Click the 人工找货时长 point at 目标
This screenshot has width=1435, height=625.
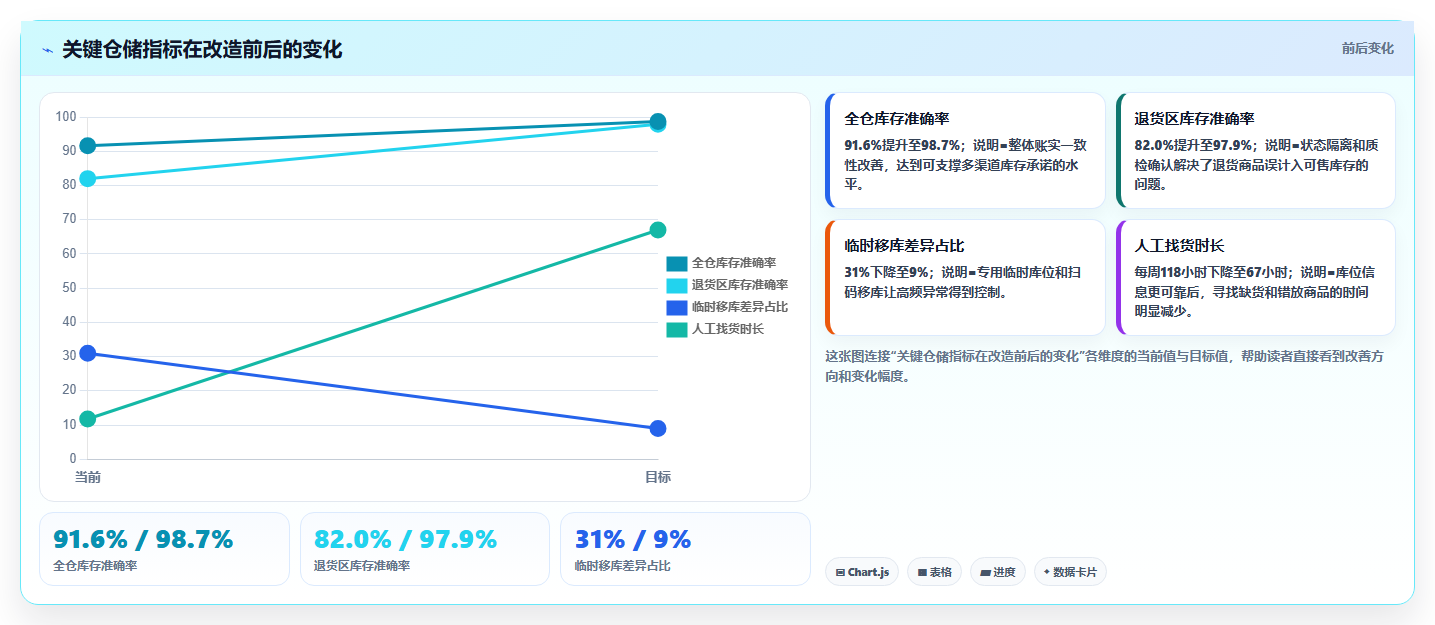[x=658, y=230]
